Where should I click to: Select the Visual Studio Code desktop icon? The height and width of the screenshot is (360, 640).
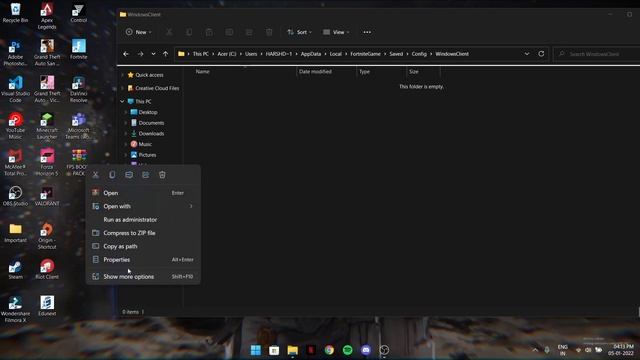click(15, 89)
